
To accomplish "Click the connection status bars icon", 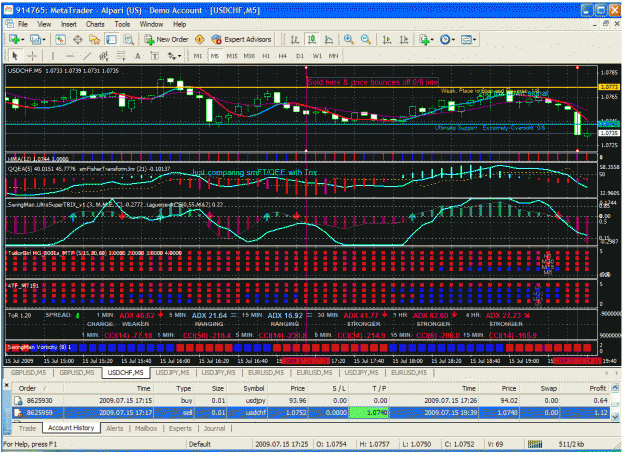I will [x=535, y=444].
